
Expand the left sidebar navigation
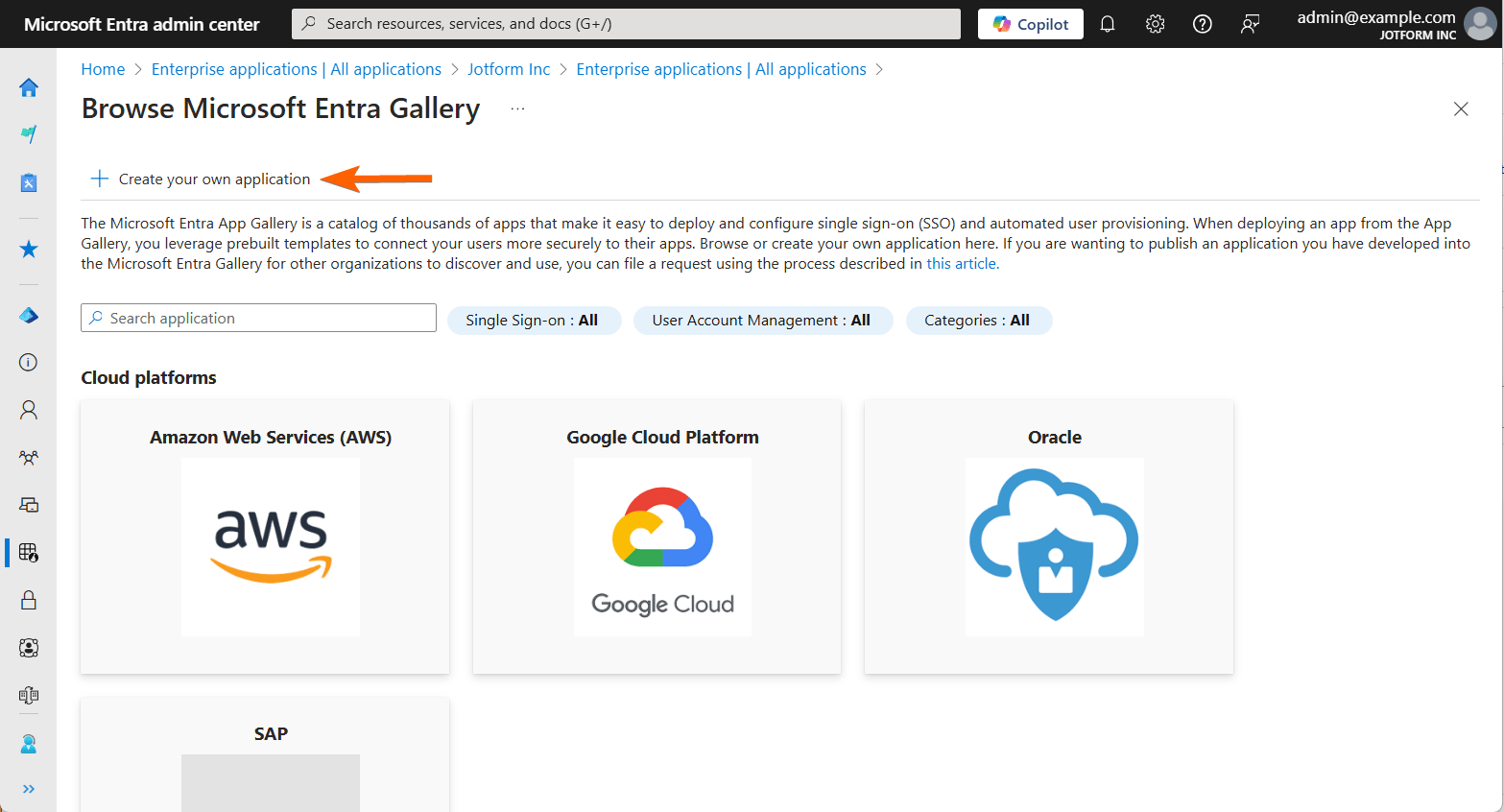29,789
